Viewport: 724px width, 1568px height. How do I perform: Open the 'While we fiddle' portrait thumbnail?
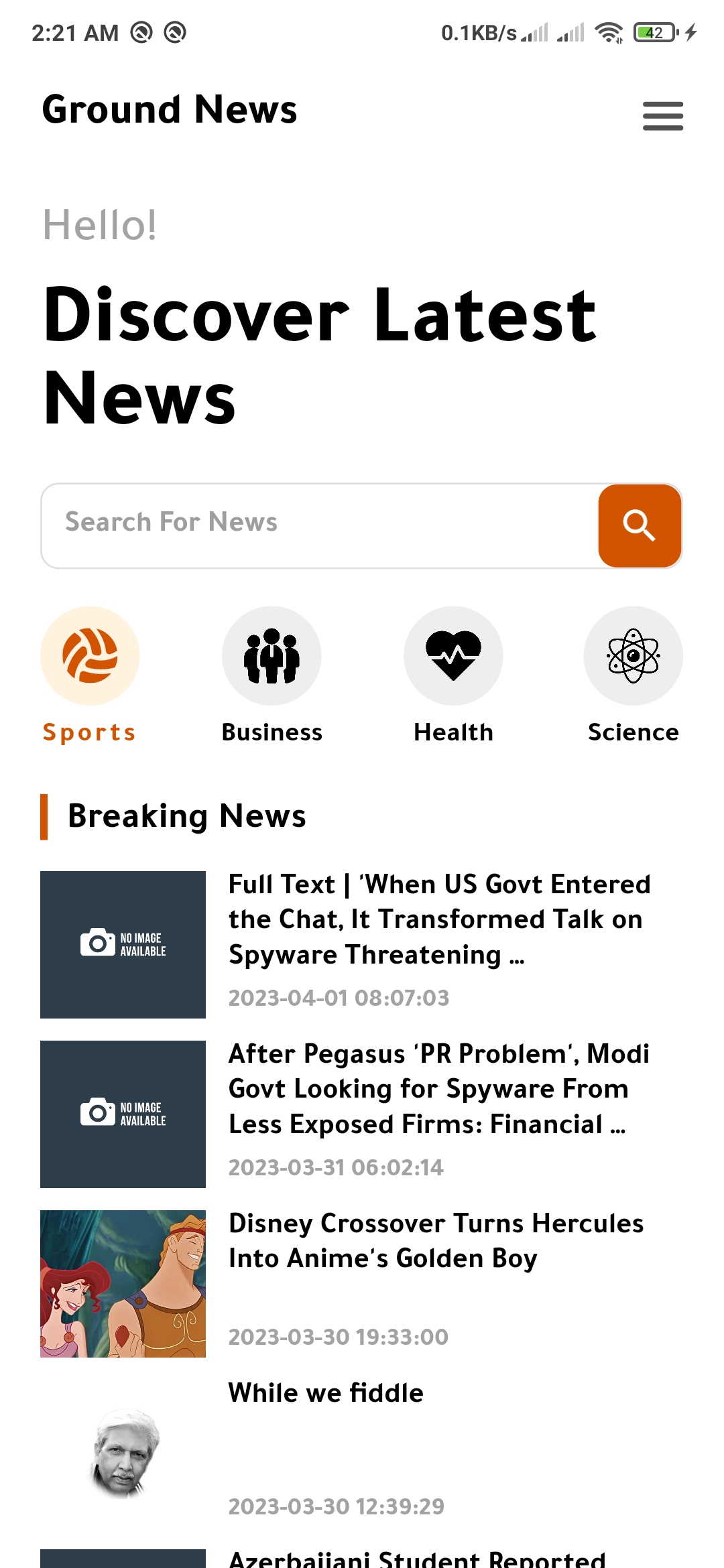123,1453
